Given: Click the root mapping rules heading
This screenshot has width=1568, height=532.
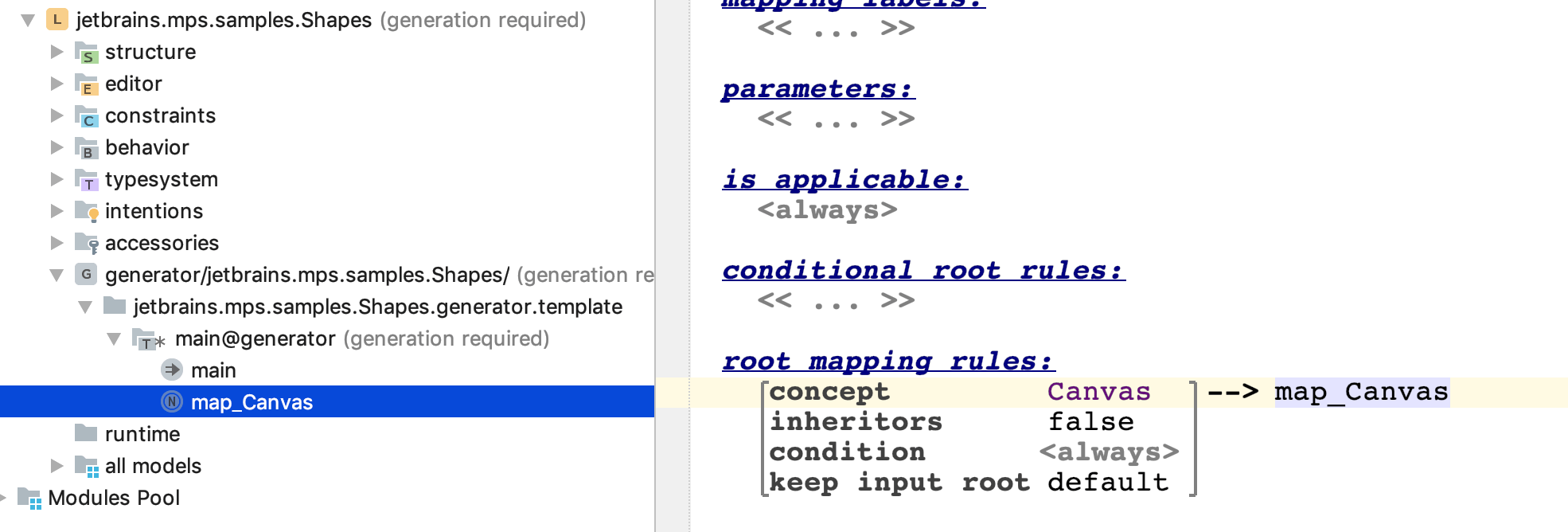Looking at the screenshot, I should click(x=888, y=362).
